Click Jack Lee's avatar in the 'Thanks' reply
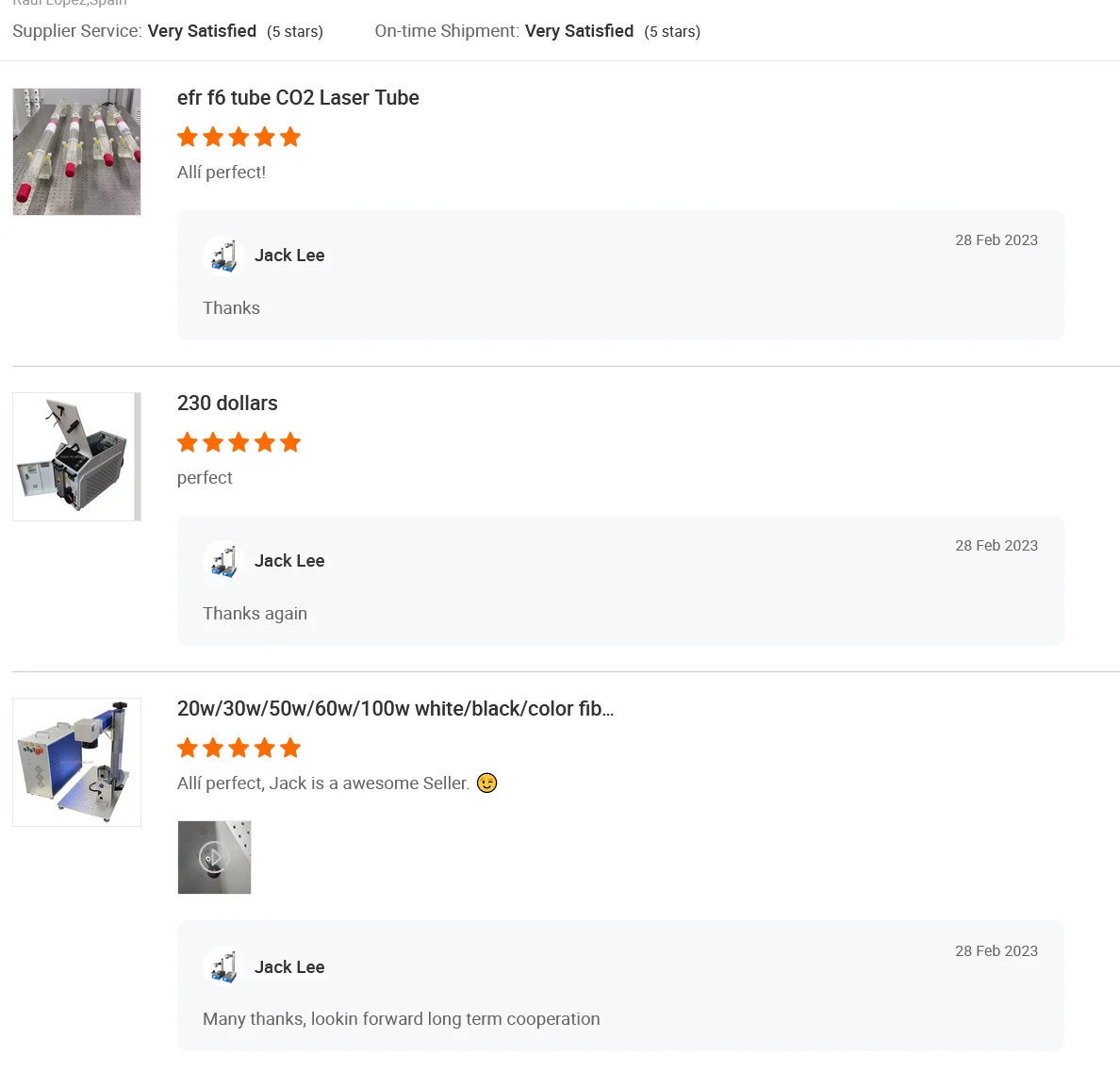This screenshot has height=1072, width=1120. (223, 256)
